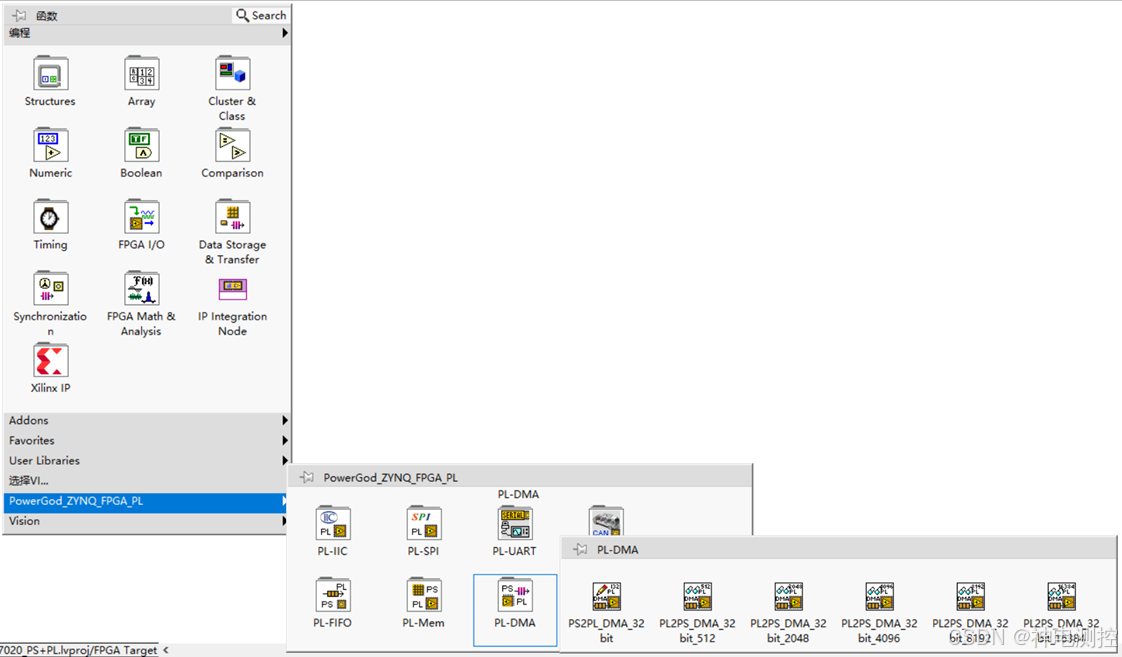Open the Comparison palette
The image size is (1122, 657).
tap(233, 146)
